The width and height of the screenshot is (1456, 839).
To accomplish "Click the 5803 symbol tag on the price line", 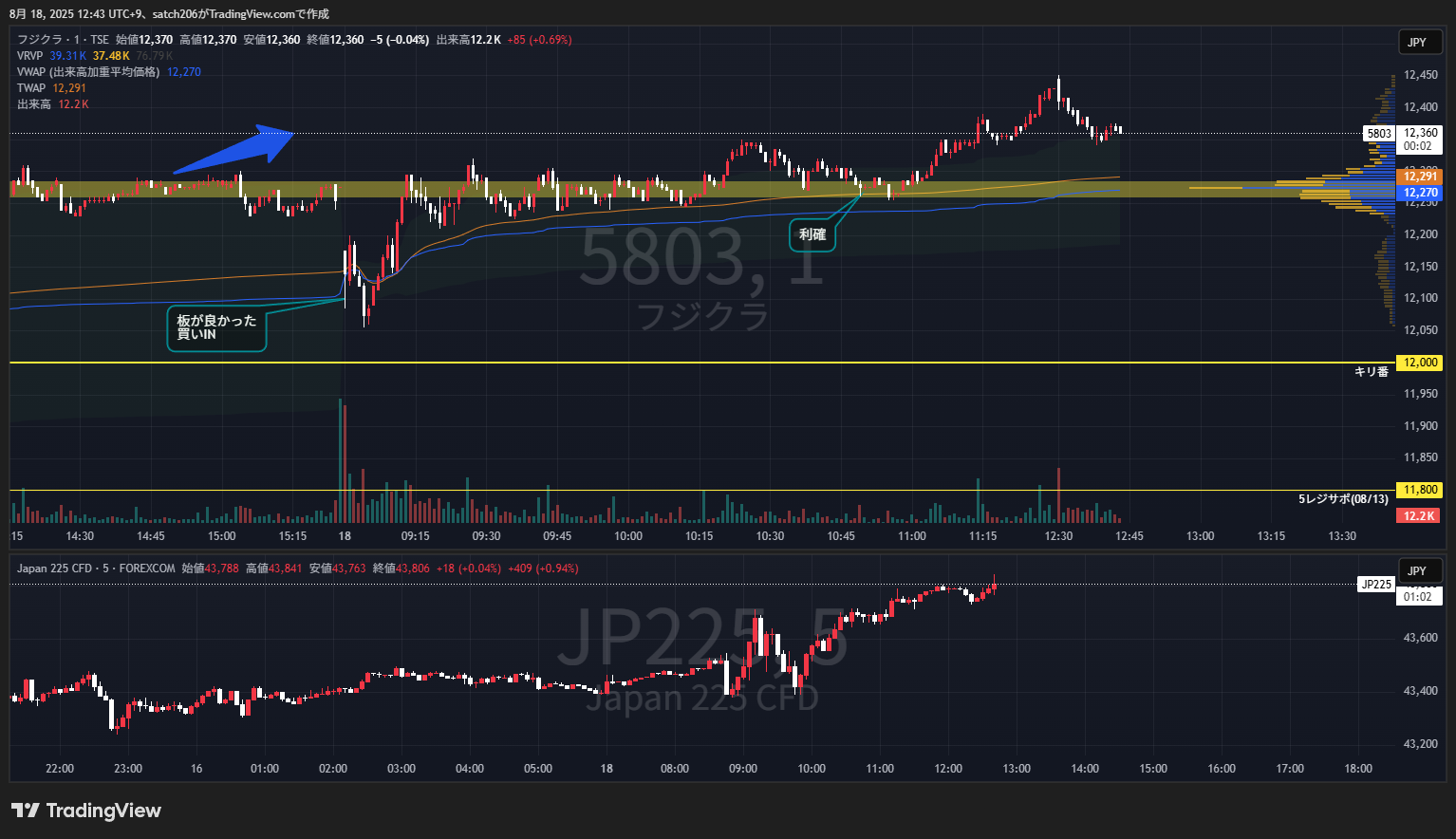I will tap(1379, 134).
